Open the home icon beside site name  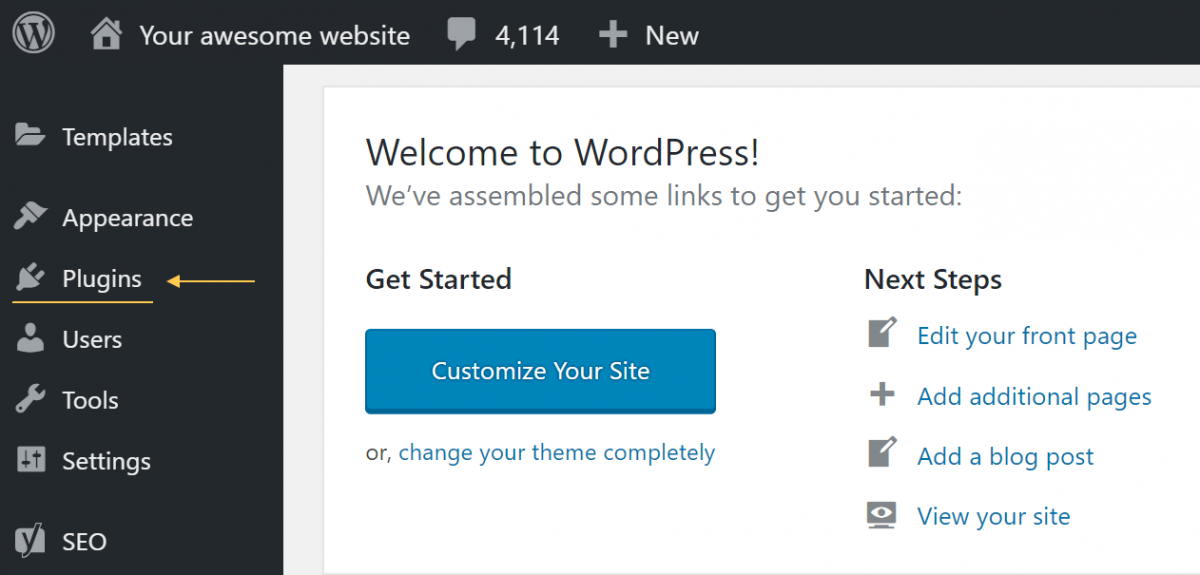(x=106, y=35)
